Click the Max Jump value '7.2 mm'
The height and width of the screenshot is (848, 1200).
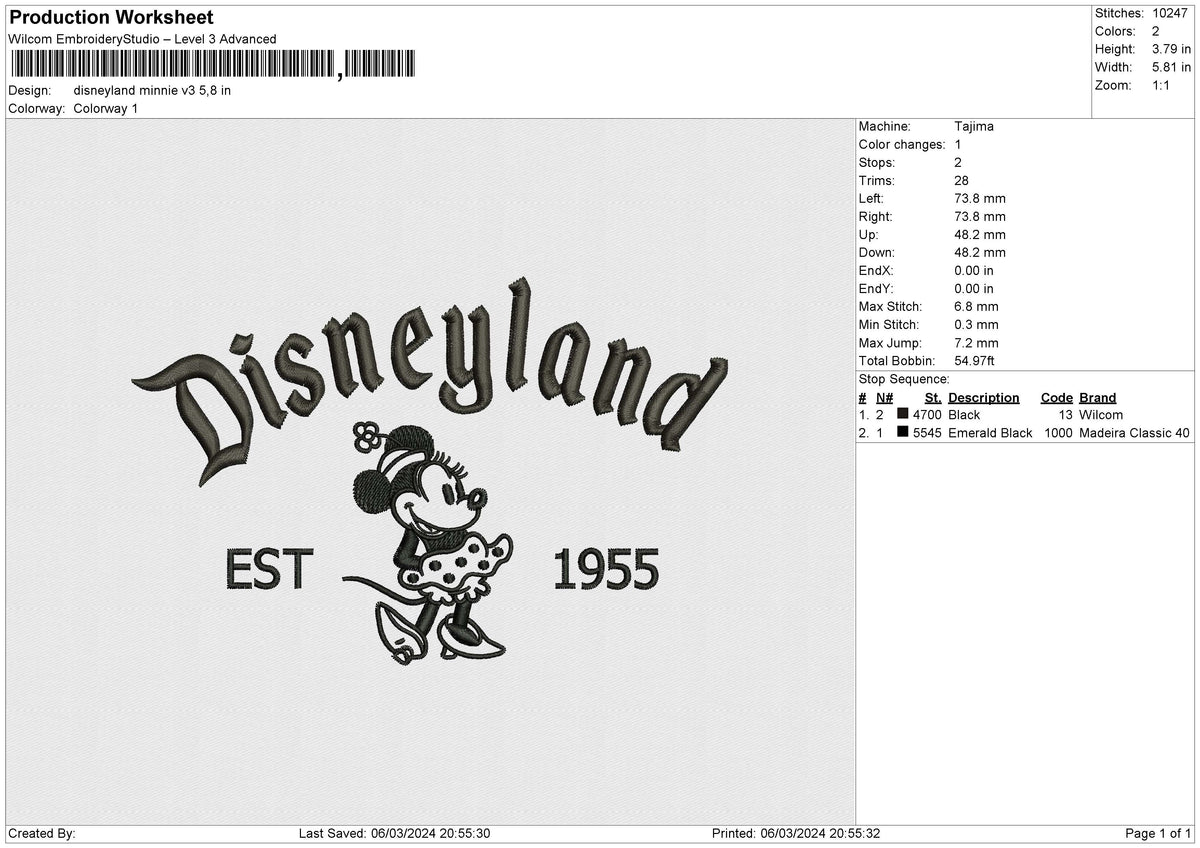pos(977,343)
